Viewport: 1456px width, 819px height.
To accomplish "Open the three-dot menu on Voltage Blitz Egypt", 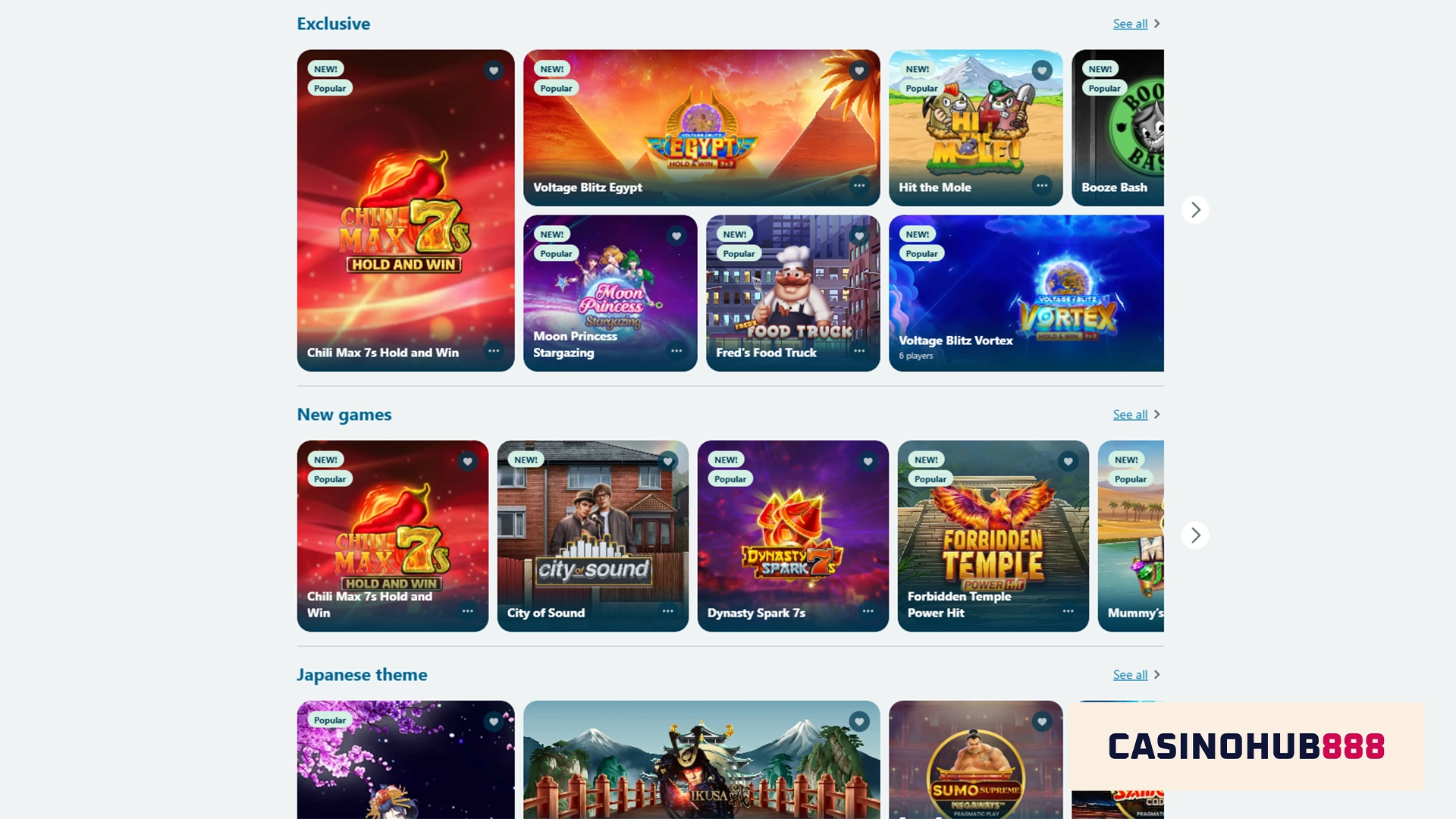I will [x=858, y=186].
